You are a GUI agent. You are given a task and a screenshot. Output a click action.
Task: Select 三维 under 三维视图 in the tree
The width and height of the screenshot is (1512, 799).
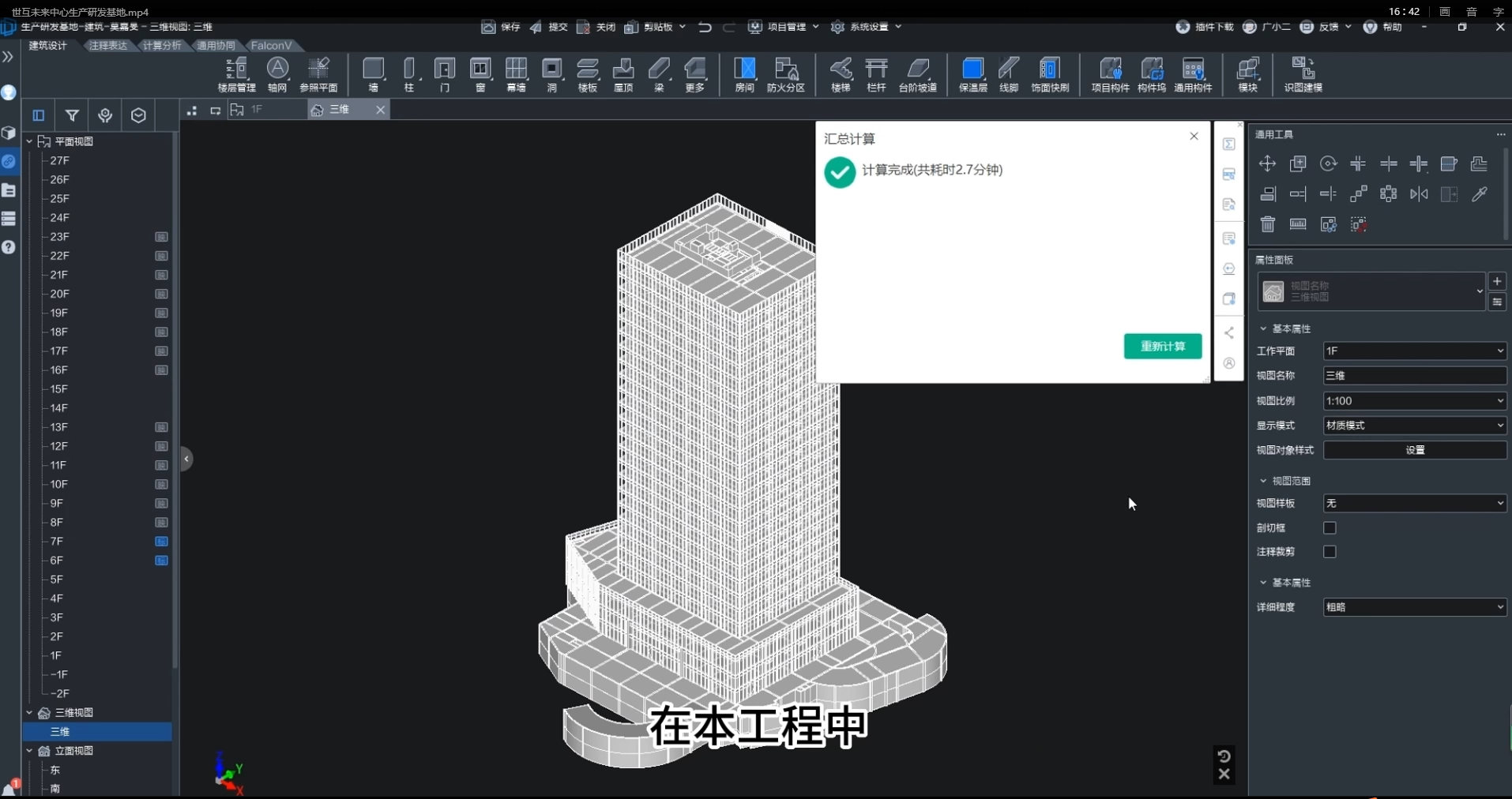pyautogui.click(x=59, y=731)
